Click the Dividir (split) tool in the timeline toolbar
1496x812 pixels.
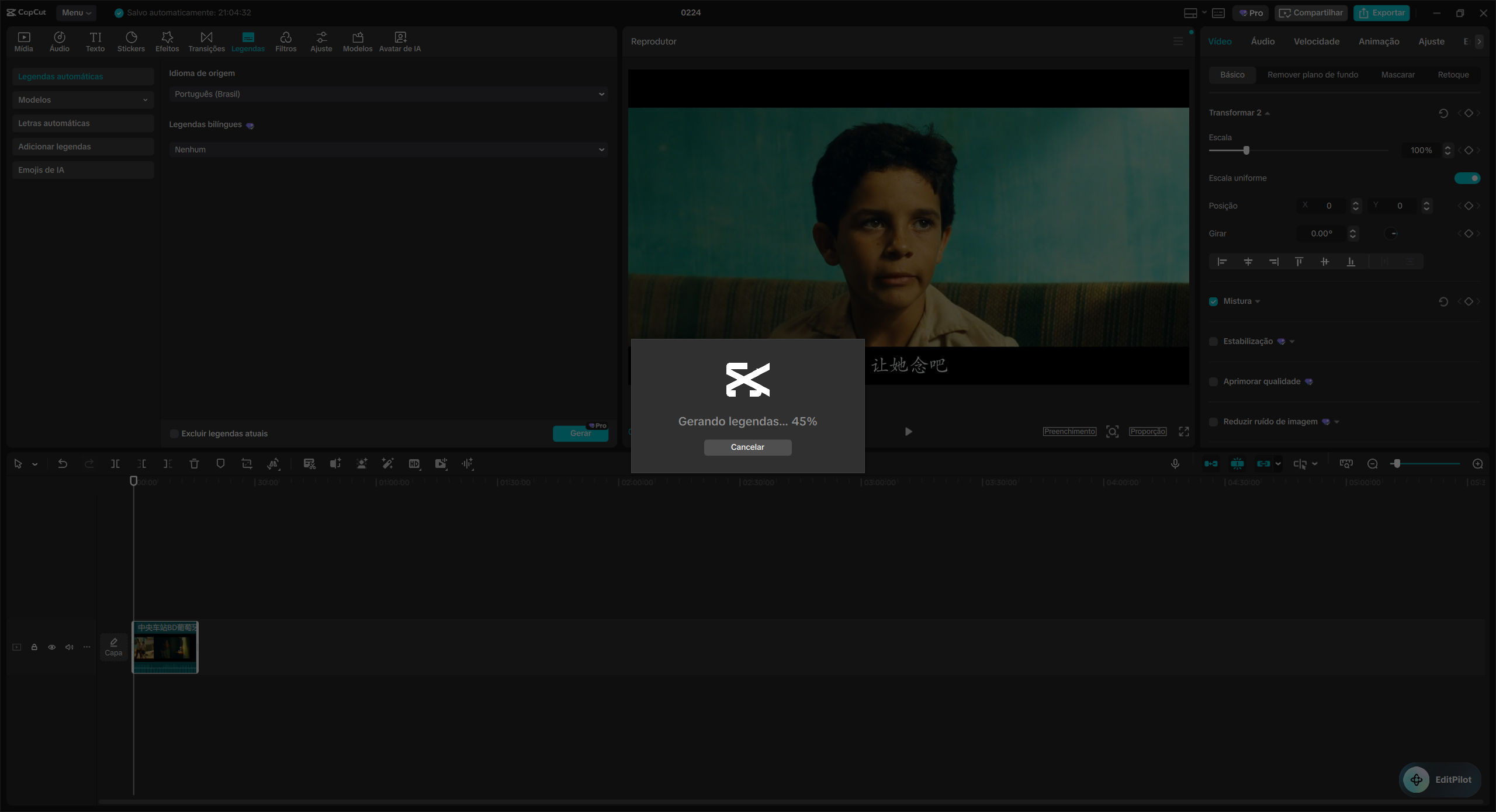coord(115,463)
